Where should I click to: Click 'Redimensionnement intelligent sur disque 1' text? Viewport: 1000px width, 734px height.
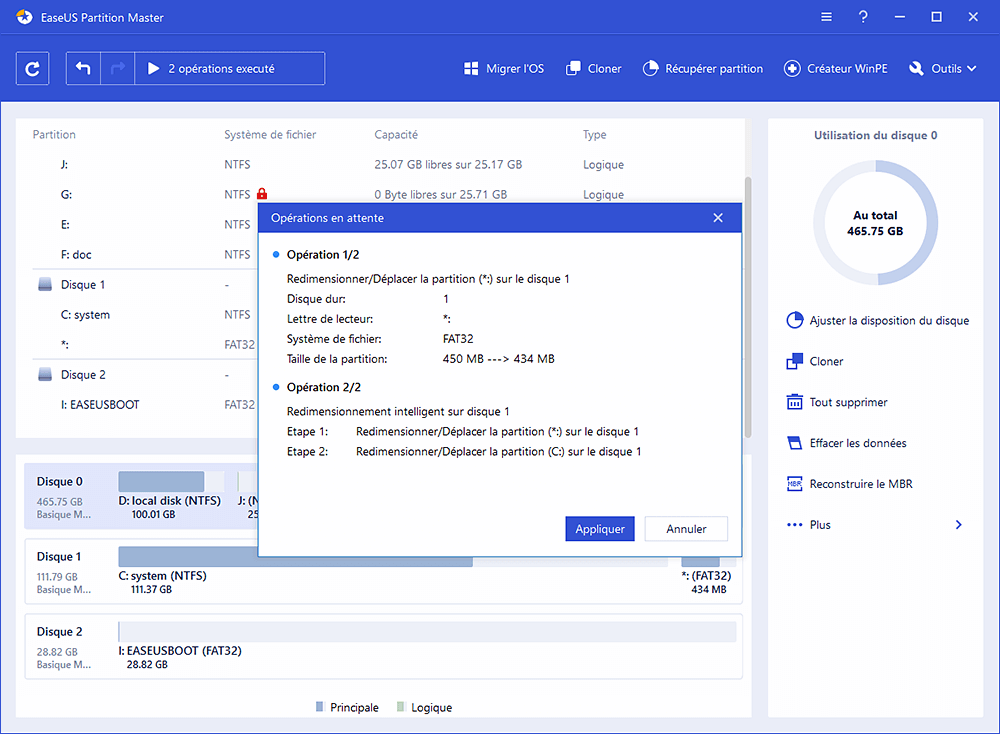(x=398, y=411)
